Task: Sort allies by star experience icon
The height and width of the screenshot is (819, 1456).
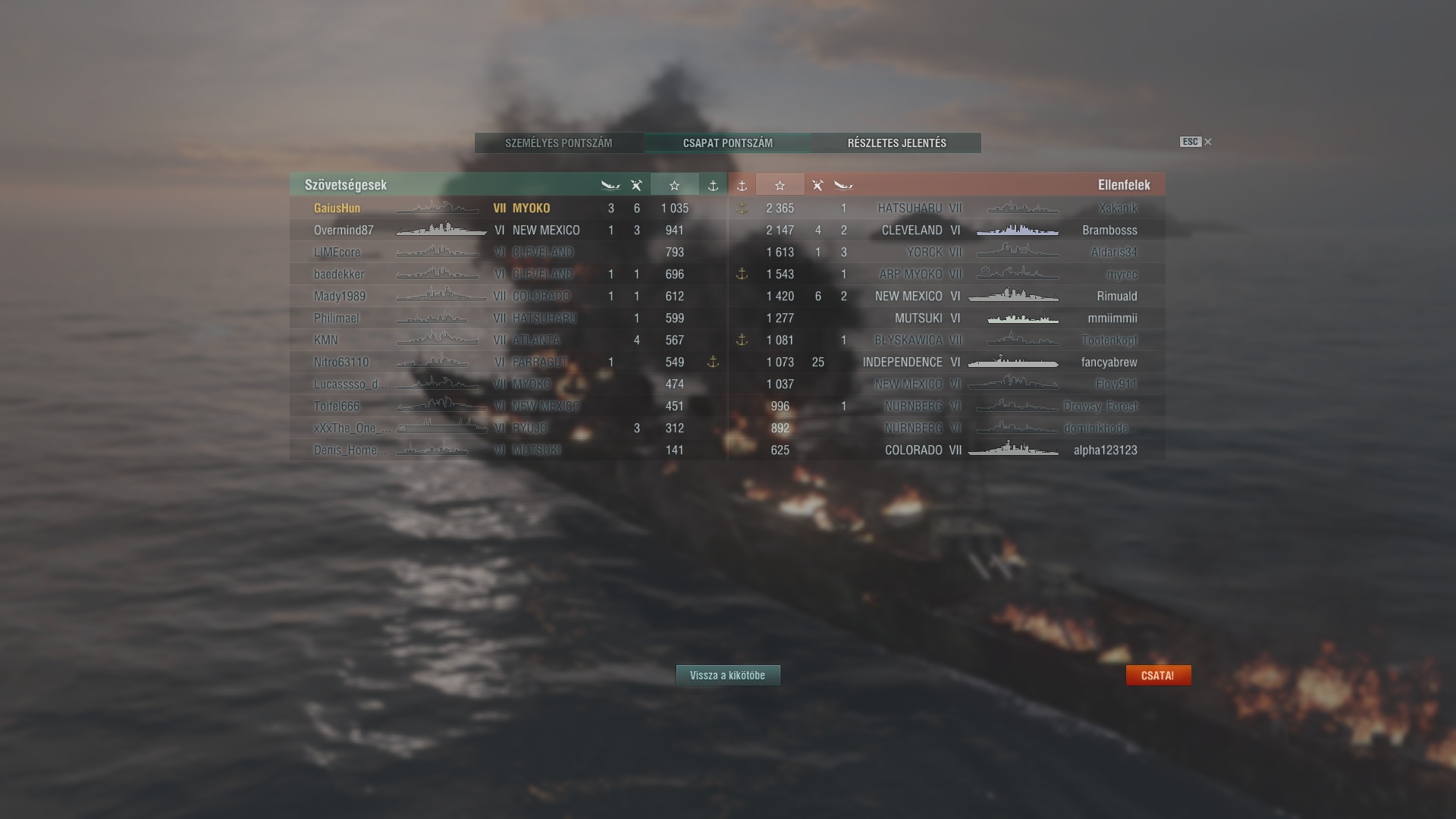Action: pyautogui.click(x=674, y=185)
